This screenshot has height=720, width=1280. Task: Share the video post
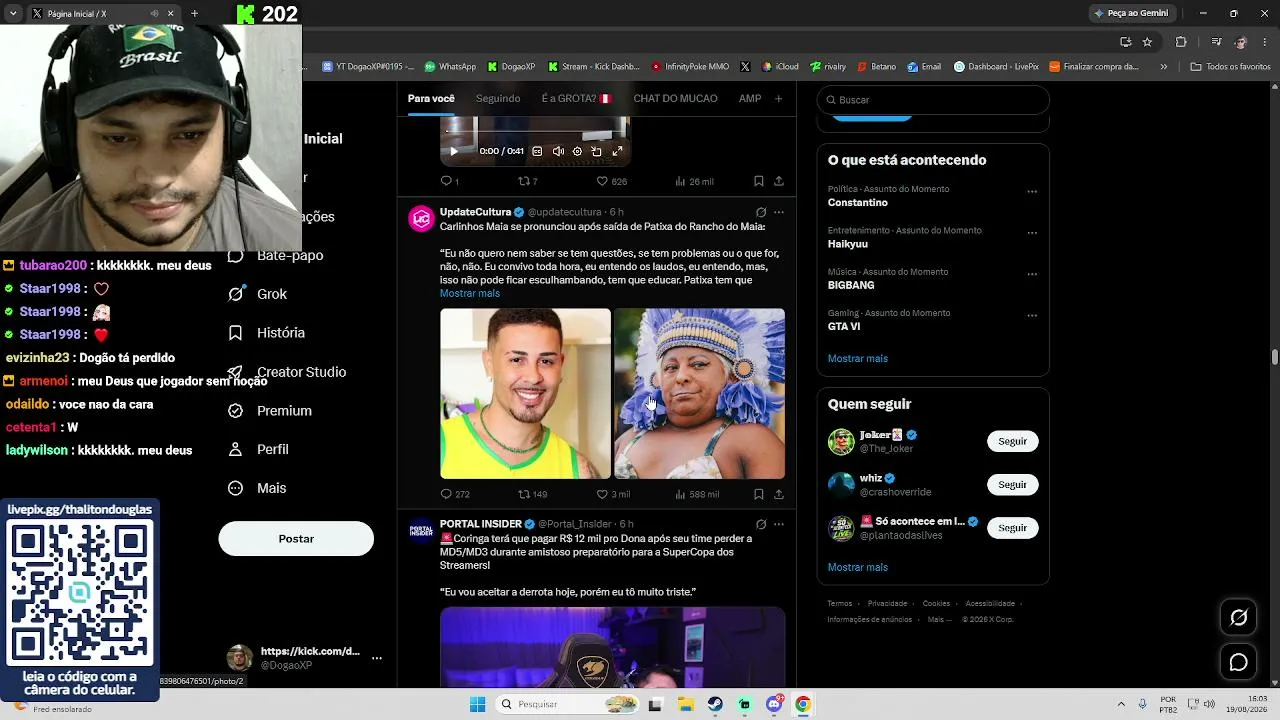778,181
